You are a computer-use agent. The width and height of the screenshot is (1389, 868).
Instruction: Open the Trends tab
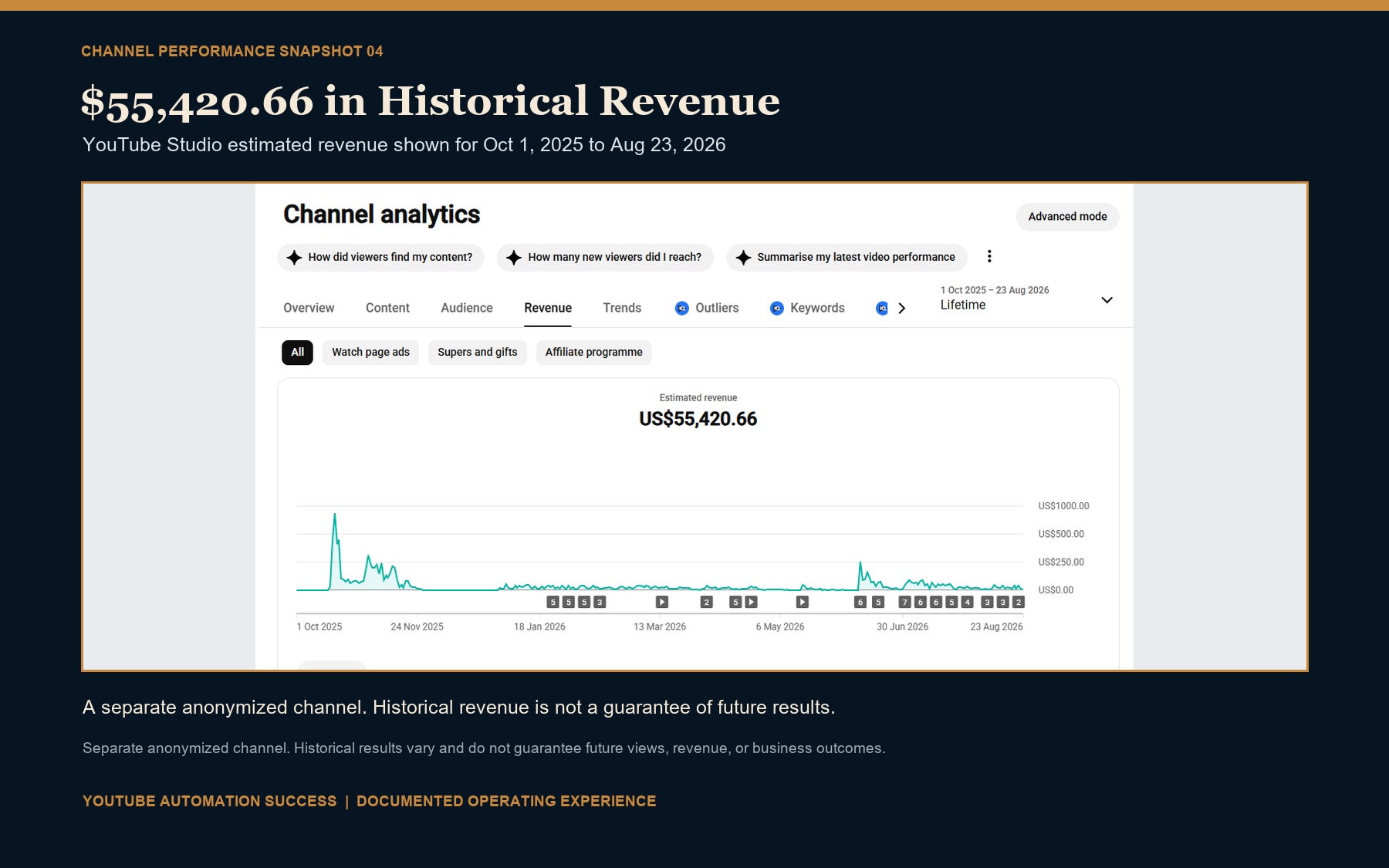click(622, 308)
